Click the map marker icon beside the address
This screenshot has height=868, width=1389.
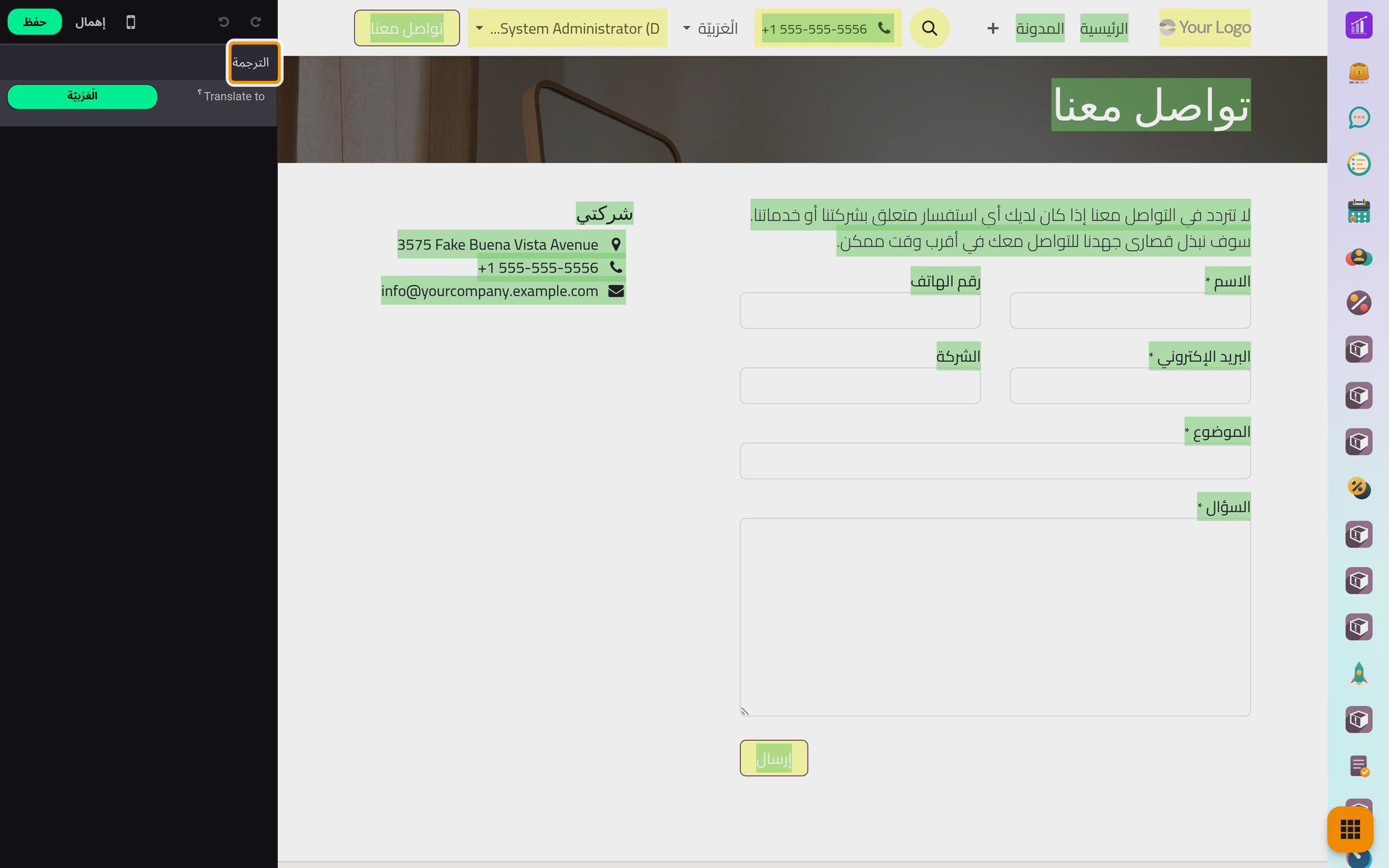pos(616,244)
